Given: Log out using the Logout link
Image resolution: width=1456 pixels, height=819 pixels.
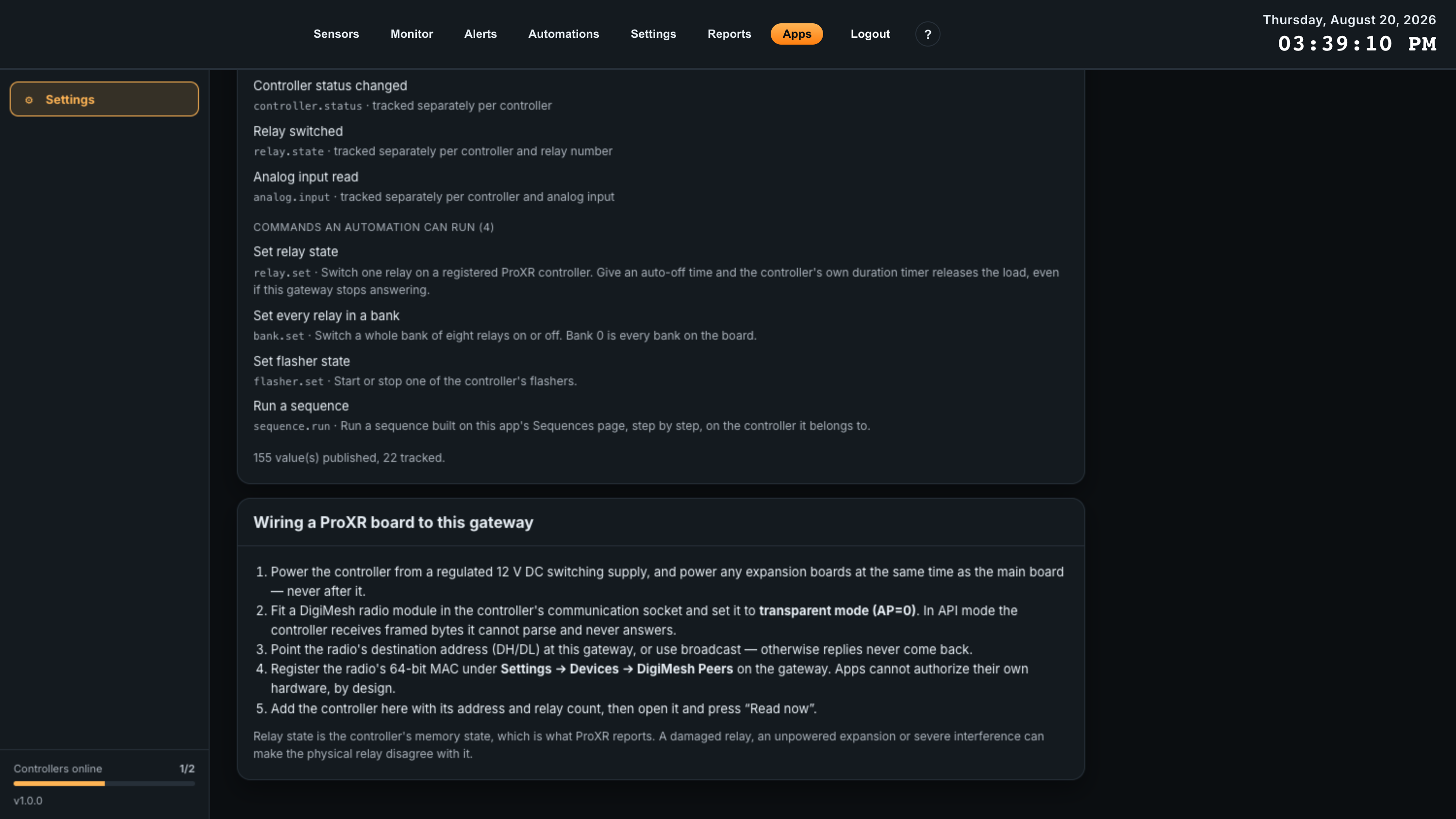Looking at the screenshot, I should click(x=870, y=34).
